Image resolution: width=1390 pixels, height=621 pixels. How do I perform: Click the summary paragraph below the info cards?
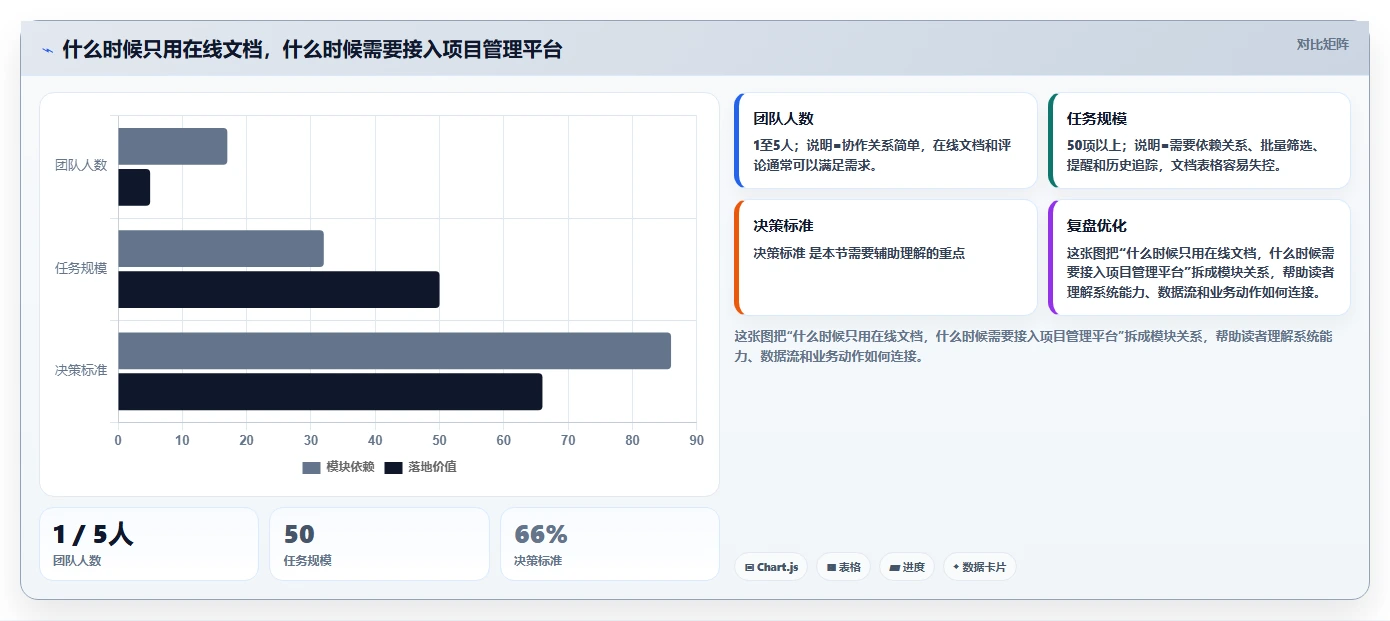(1033, 346)
